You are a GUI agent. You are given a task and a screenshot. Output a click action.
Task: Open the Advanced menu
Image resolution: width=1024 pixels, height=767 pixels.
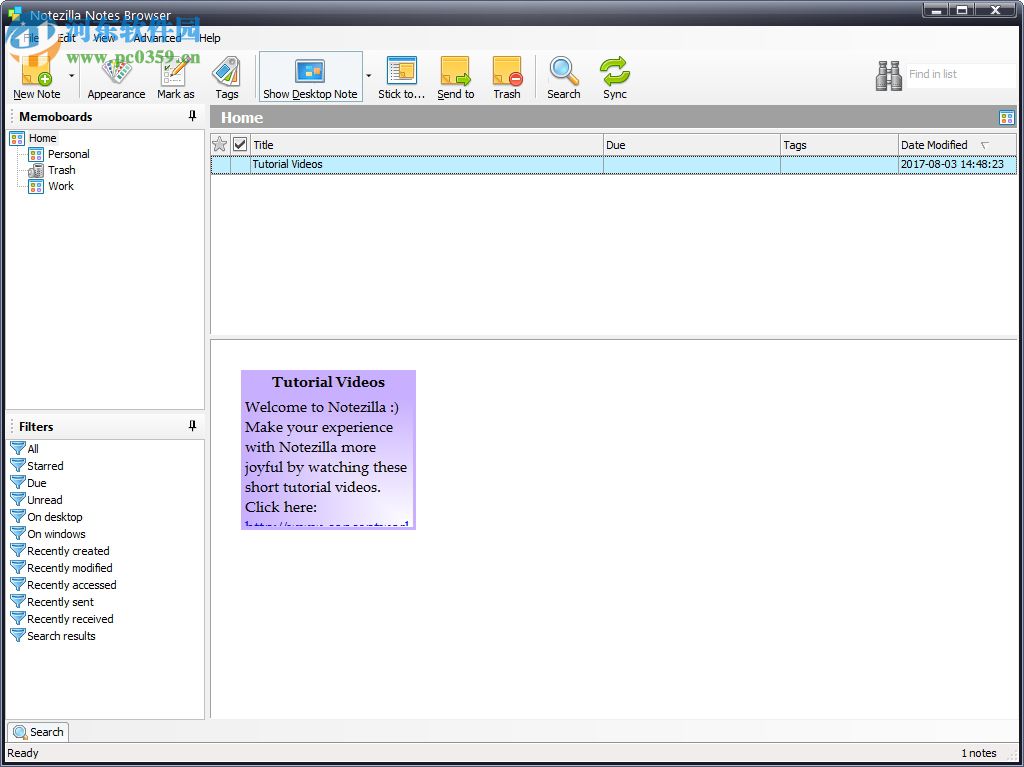(157, 38)
